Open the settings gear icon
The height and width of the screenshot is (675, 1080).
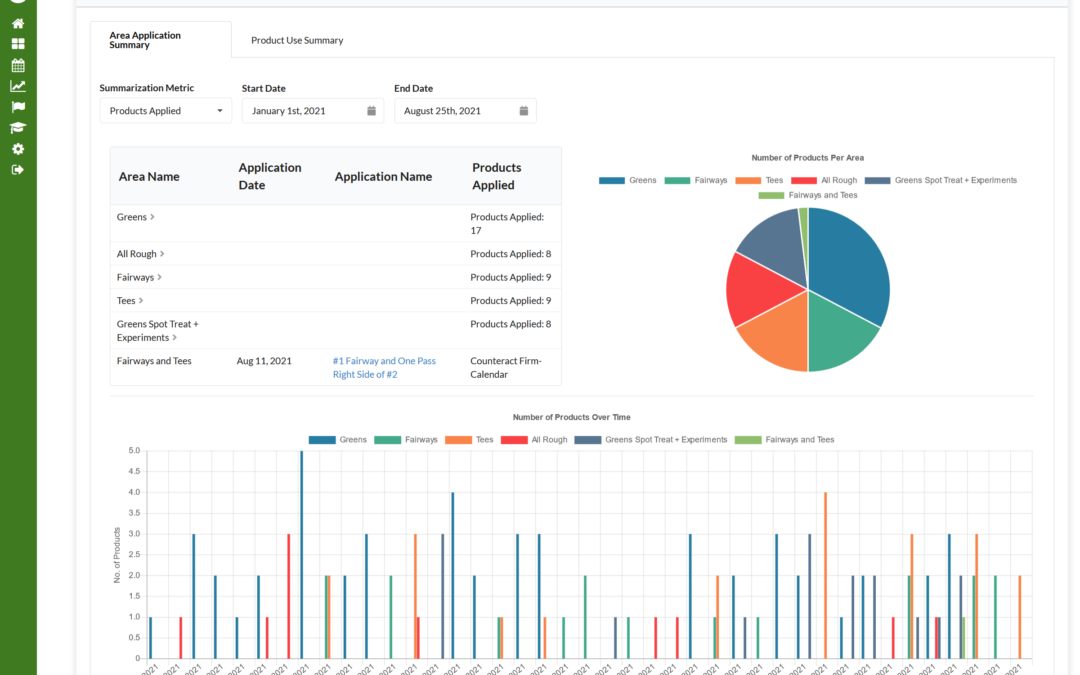coord(18,149)
